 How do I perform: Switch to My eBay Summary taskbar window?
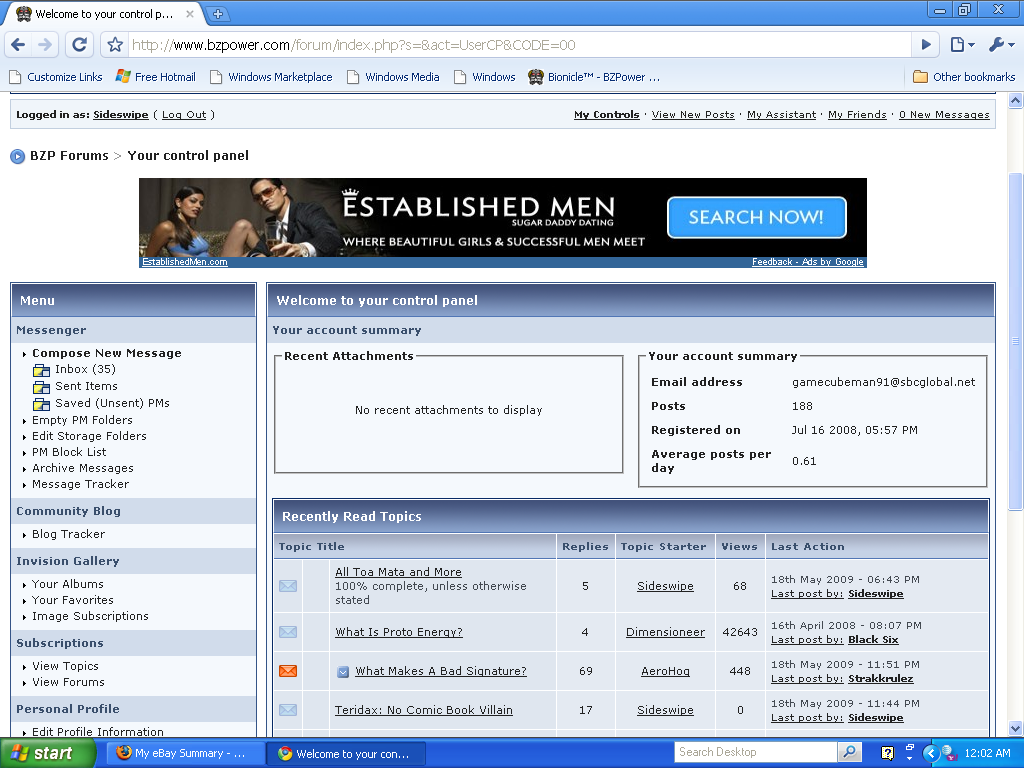(x=184, y=753)
